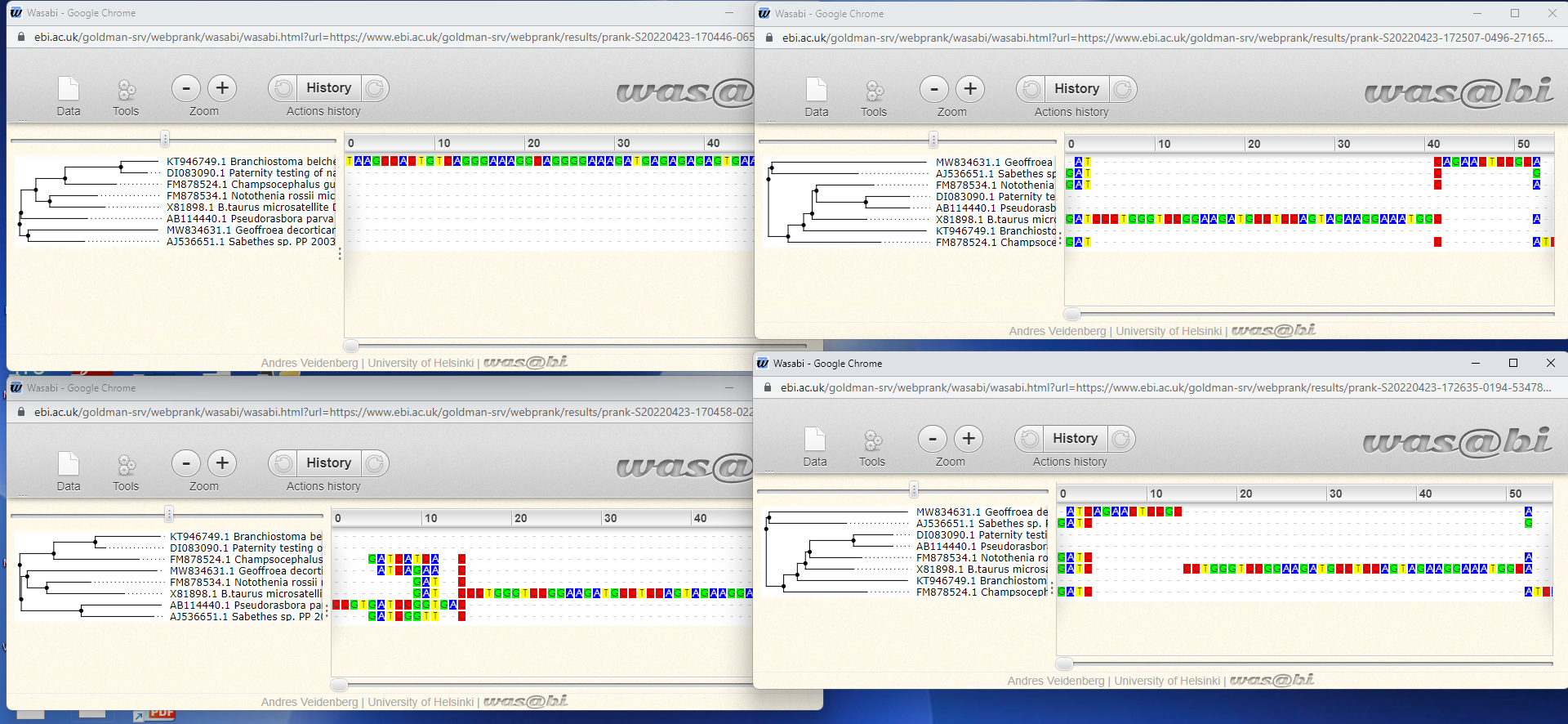Maximize the 172635 Wasabi Chrome window
The height and width of the screenshot is (724, 1568).
tap(1513, 363)
